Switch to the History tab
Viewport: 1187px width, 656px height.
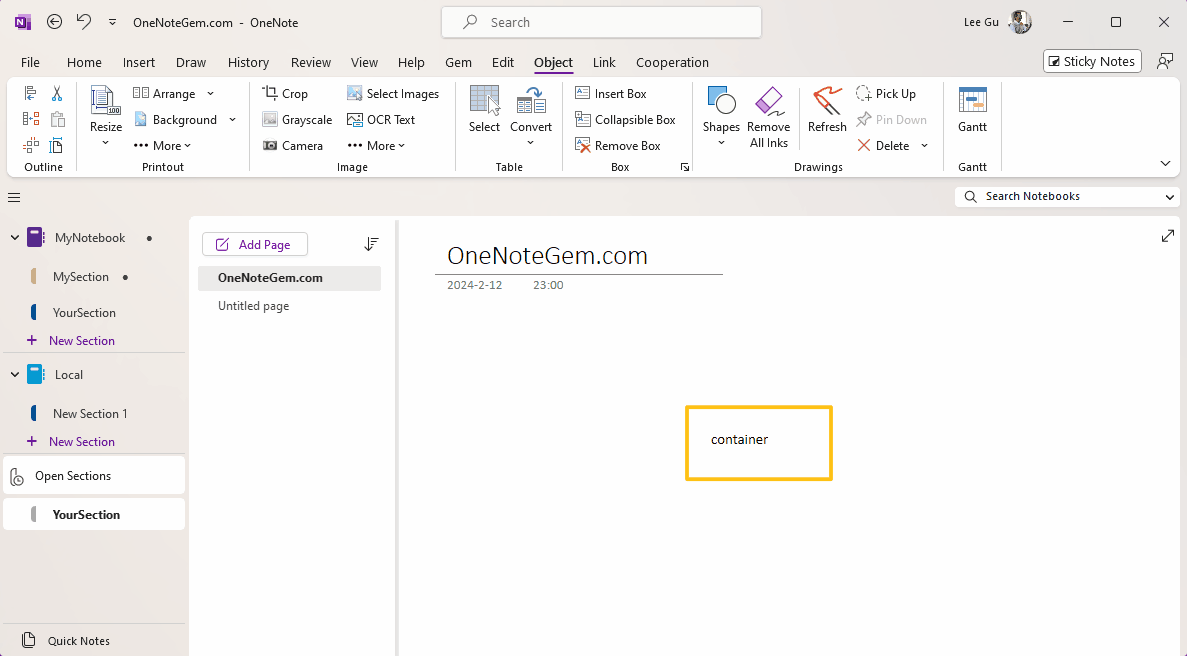pyautogui.click(x=248, y=62)
